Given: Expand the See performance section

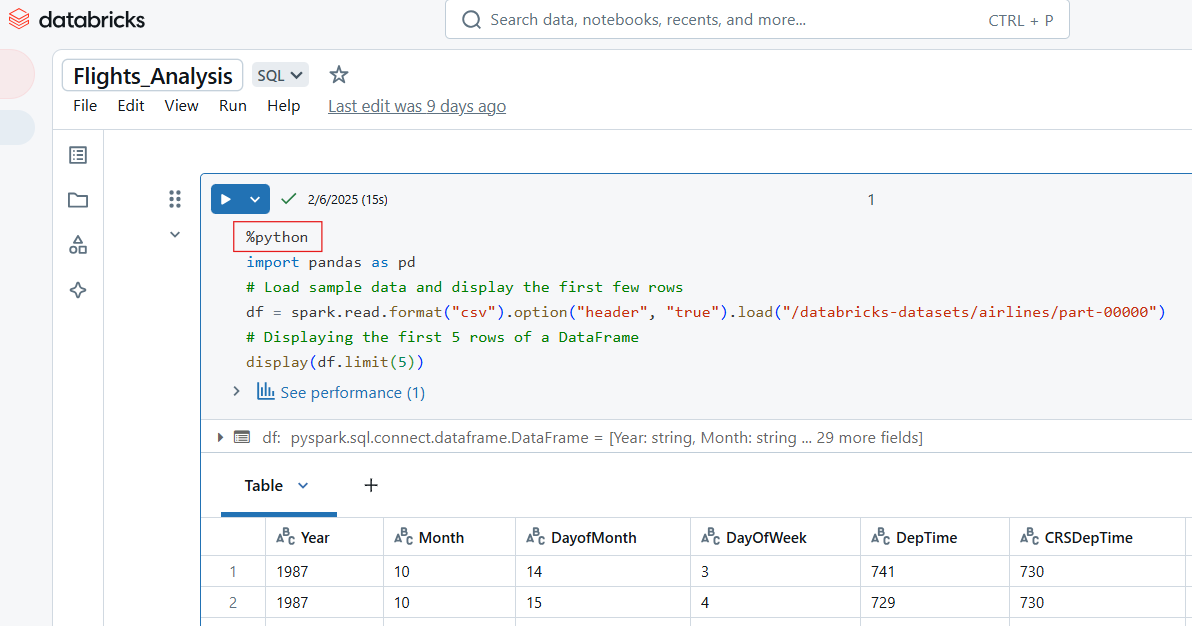Looking at the screenshot, I should click(236, 392).
